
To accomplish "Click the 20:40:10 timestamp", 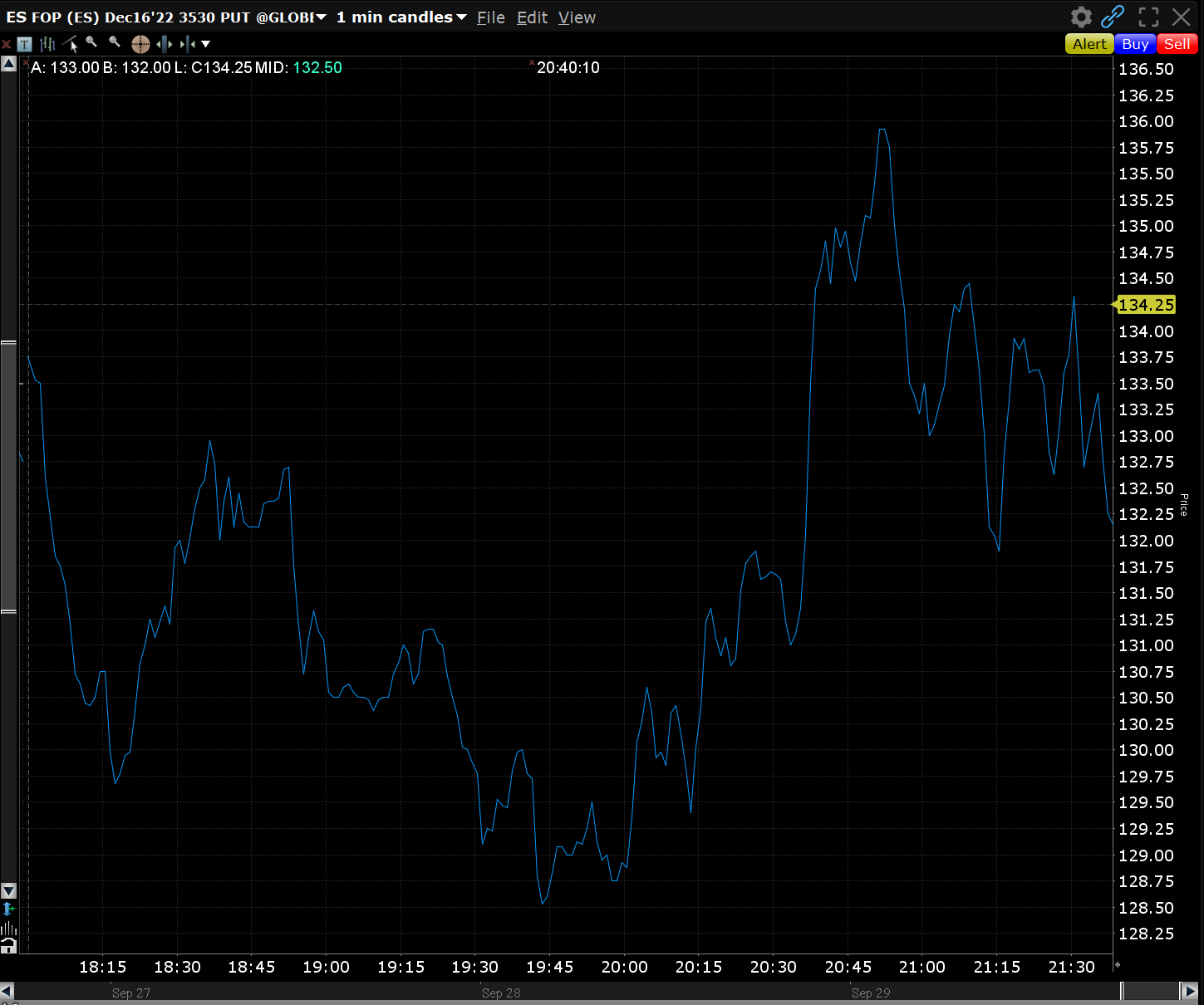I will tap(568, 68).
